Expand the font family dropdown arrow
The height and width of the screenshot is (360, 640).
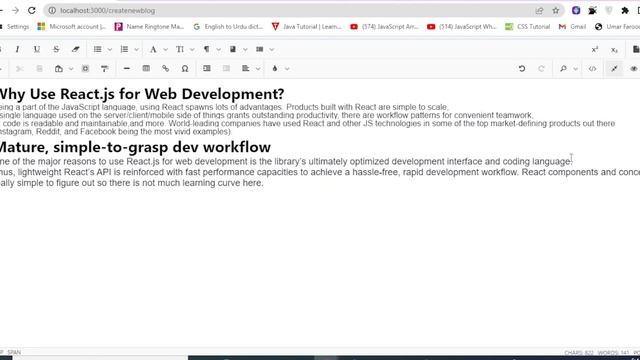click(x=165, y=49)
